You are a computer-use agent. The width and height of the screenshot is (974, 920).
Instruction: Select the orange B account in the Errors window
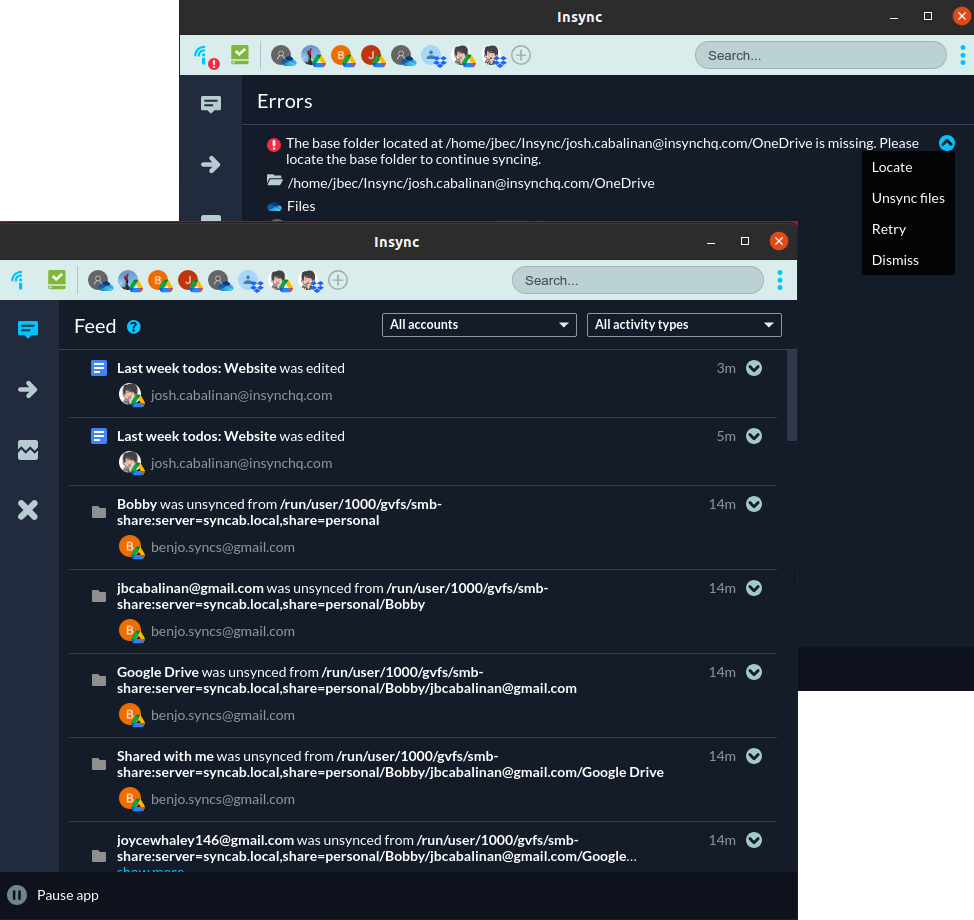point(343,56)
